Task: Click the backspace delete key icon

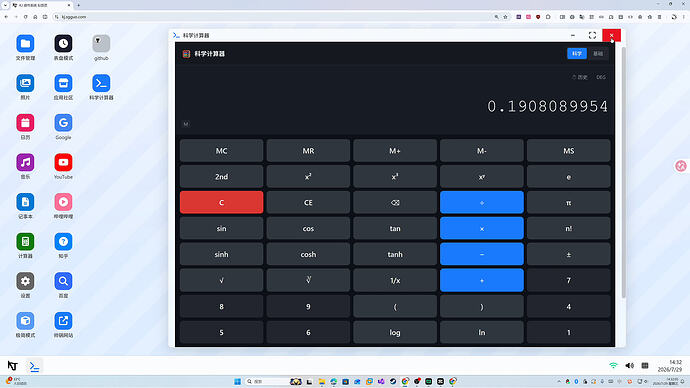Action: click(x=395, y=202)
